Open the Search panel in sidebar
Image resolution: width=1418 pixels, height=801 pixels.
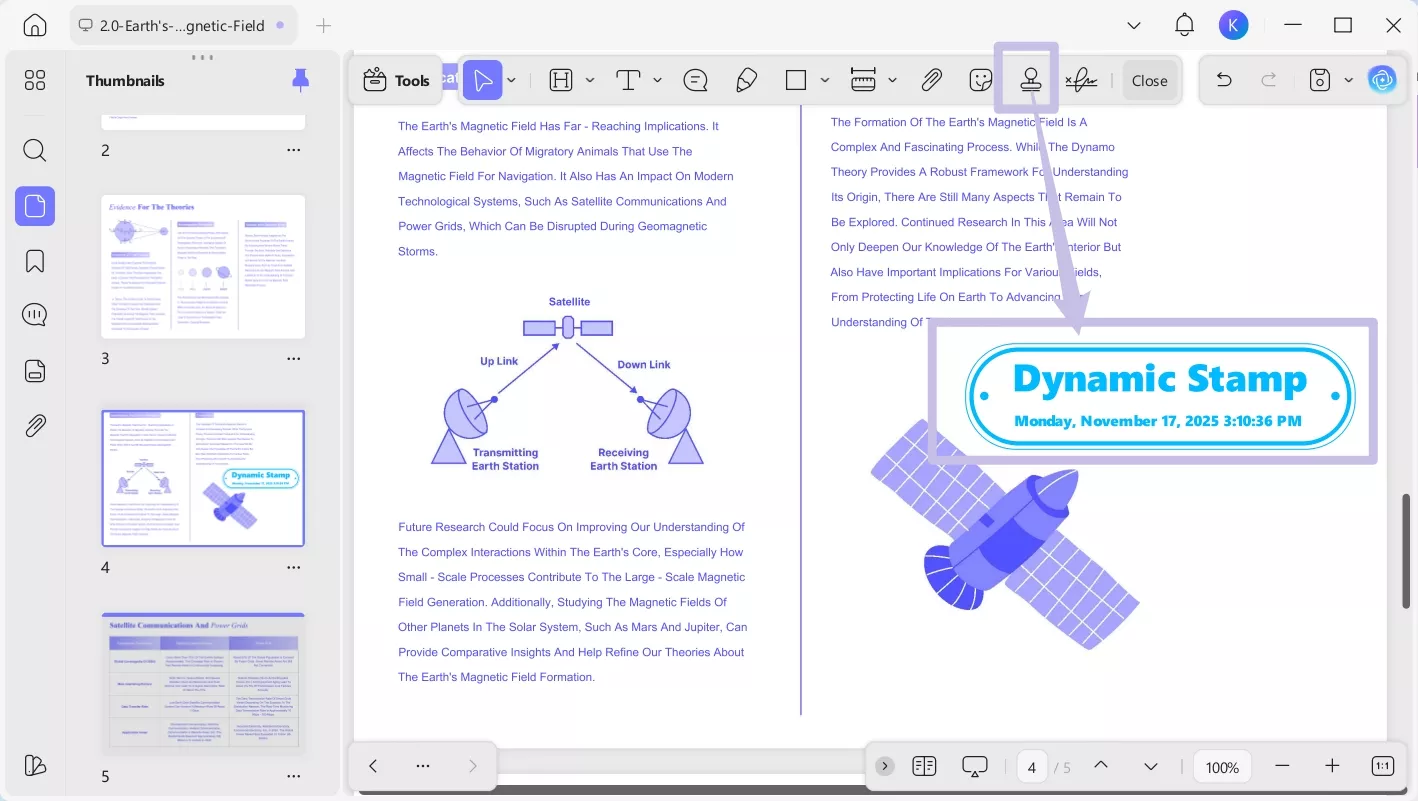[x=35, y=151]
